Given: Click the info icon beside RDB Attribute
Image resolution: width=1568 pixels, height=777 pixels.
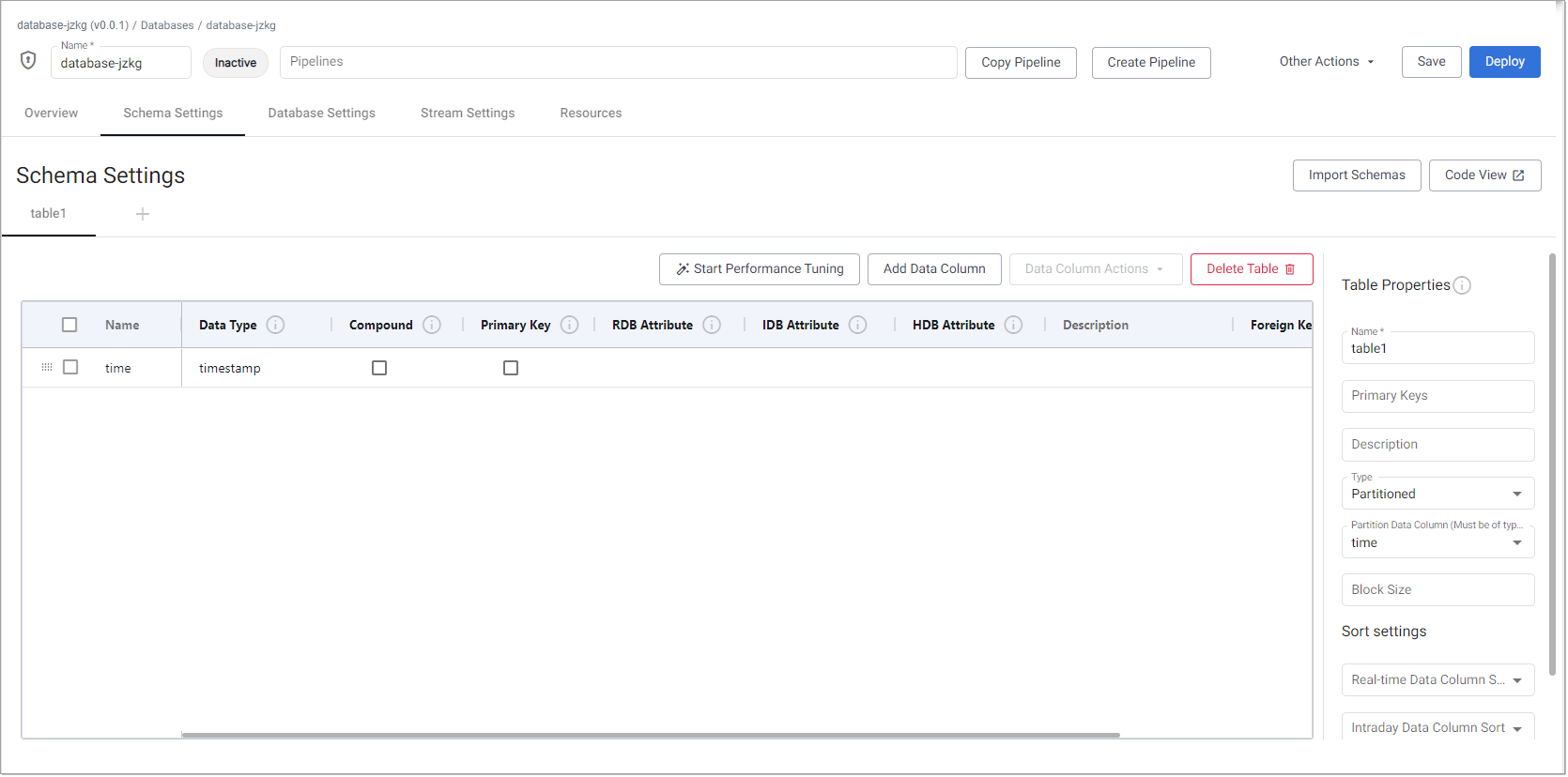Looking at the screenshot, I should point(712,325).
